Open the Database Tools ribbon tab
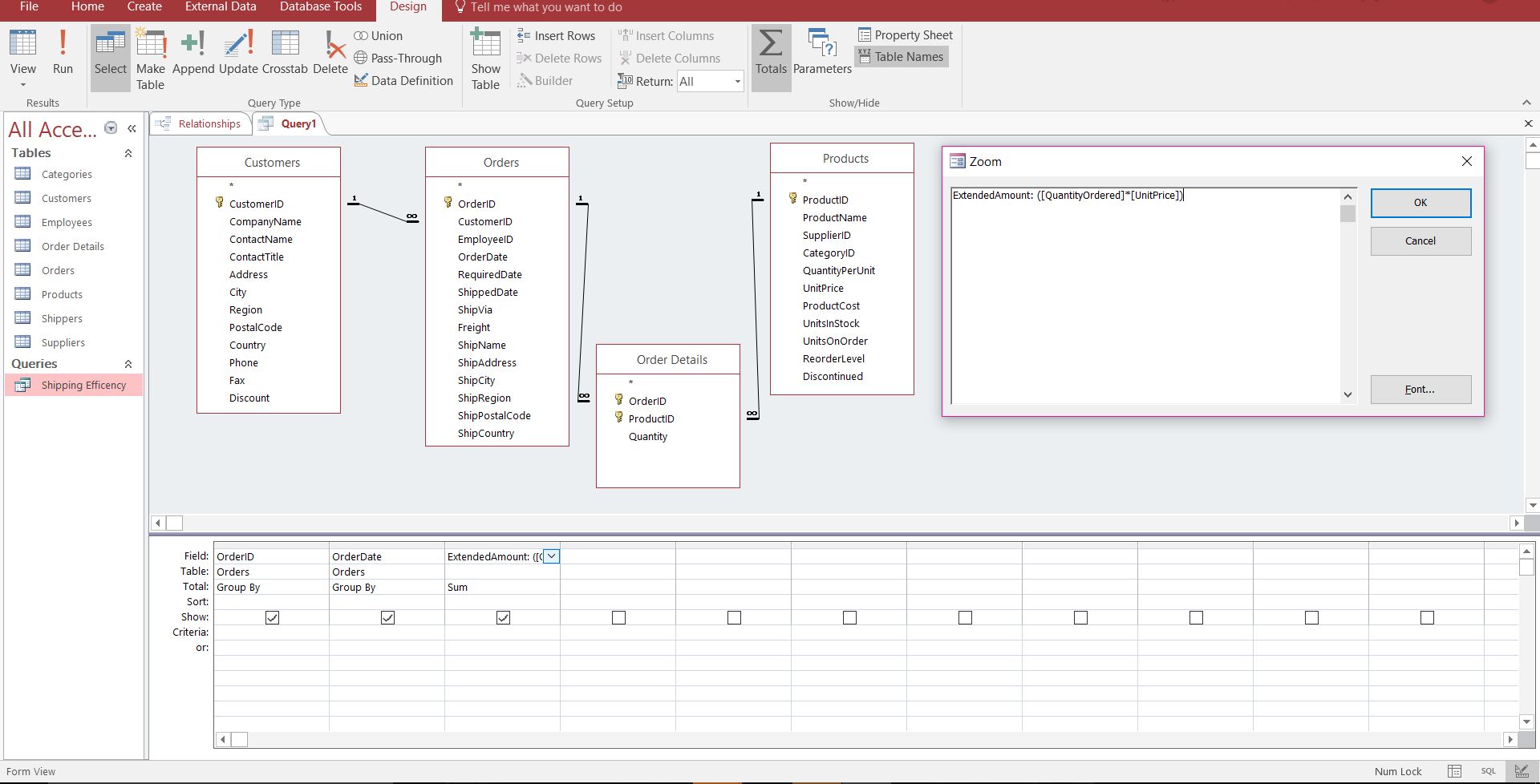This screenshot has height=784, width=1540. pyautogui.click(x=320, y=7)
